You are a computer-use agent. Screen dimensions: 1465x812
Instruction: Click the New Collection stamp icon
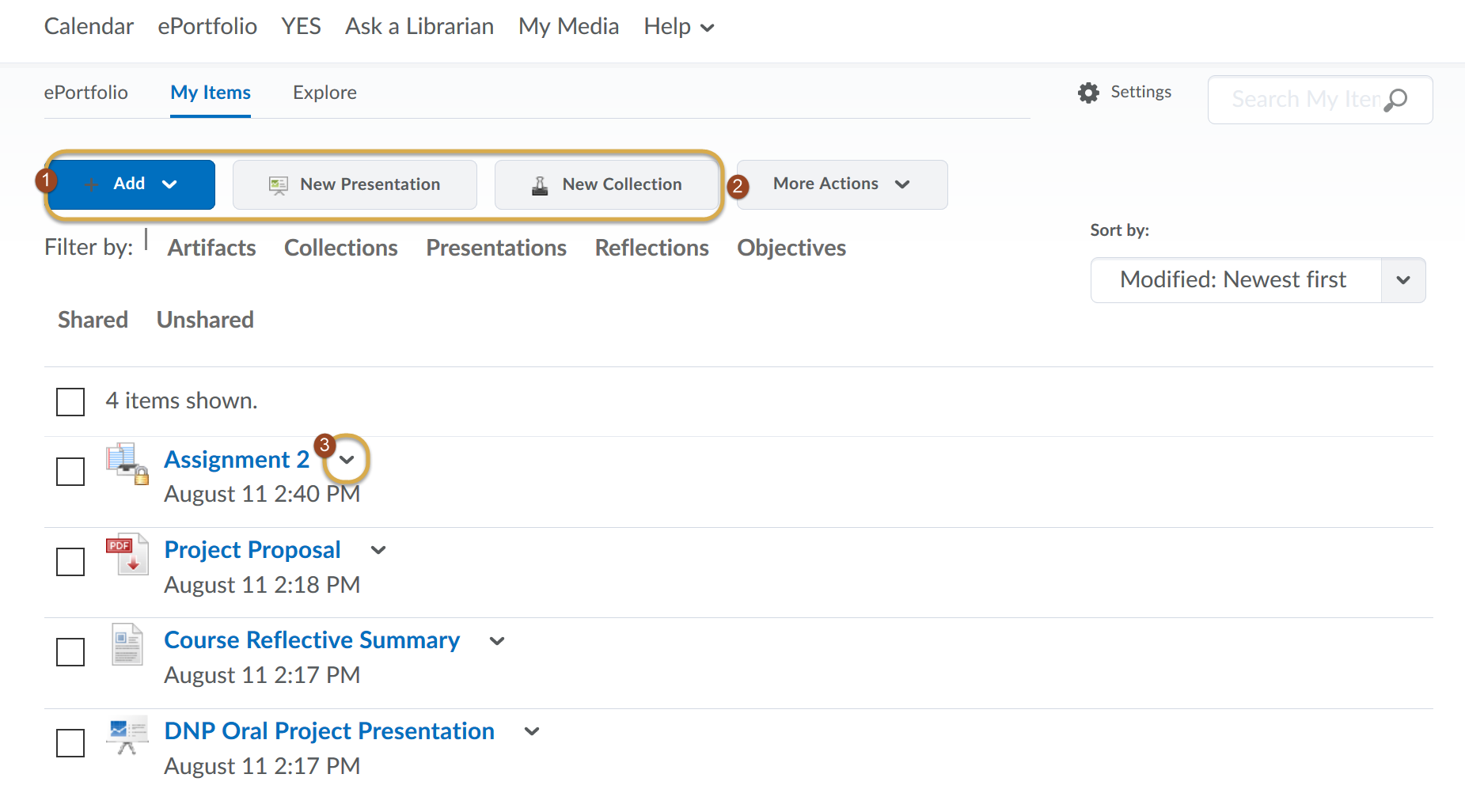click(540, 185)
